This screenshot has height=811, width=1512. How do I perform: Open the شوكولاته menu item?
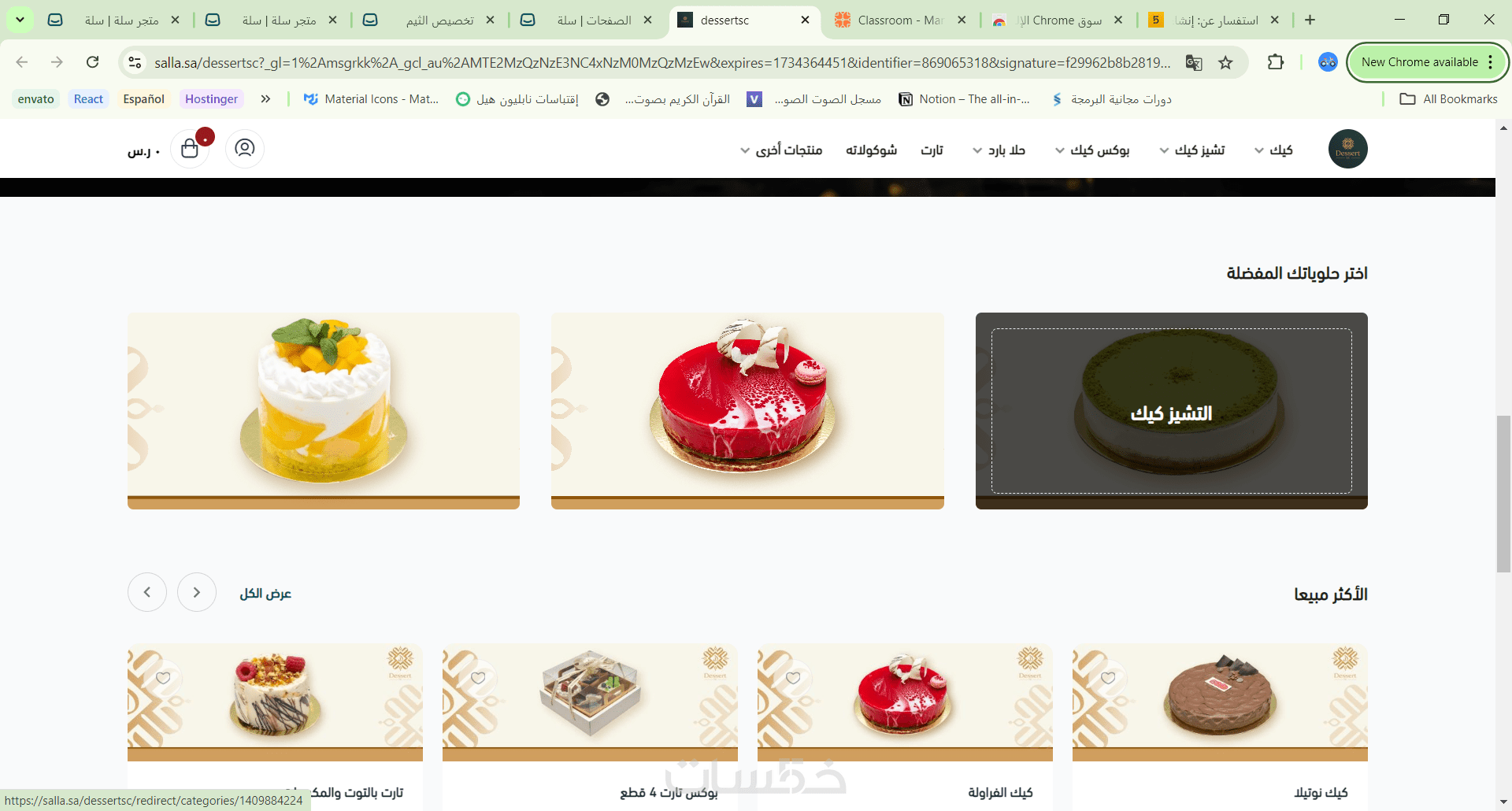871,150
